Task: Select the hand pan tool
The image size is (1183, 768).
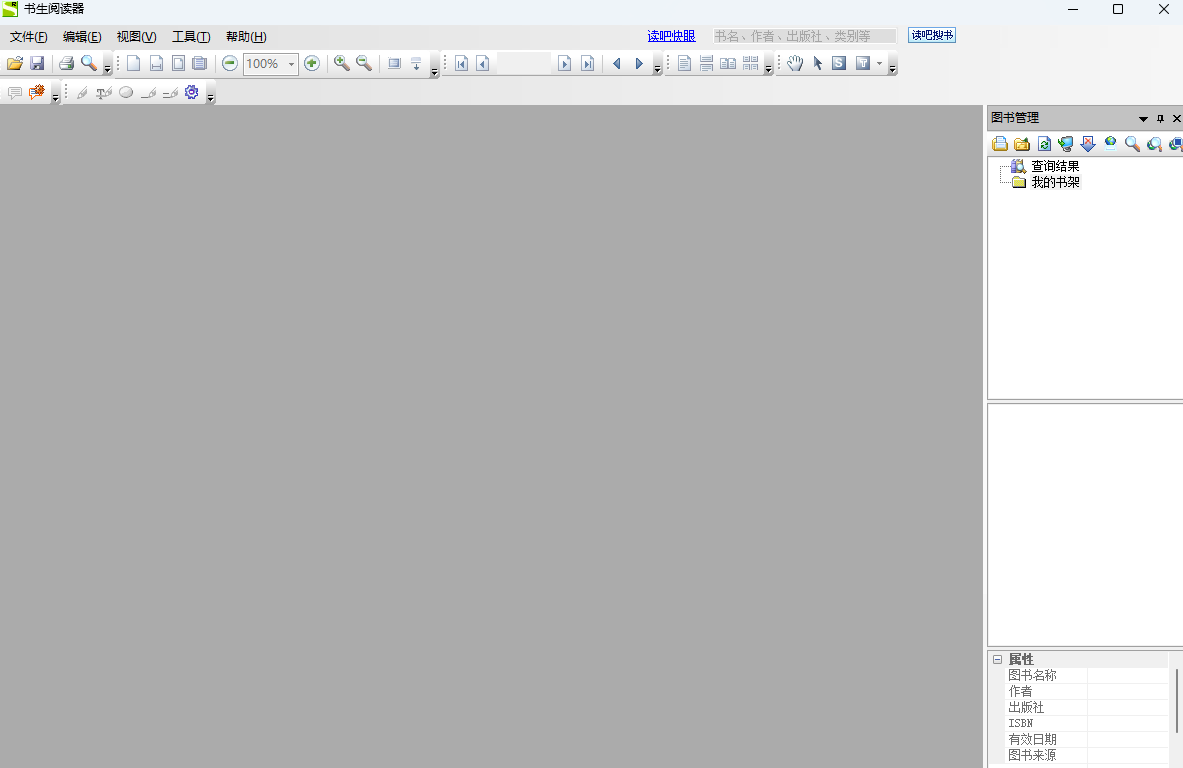Action: 795,63
